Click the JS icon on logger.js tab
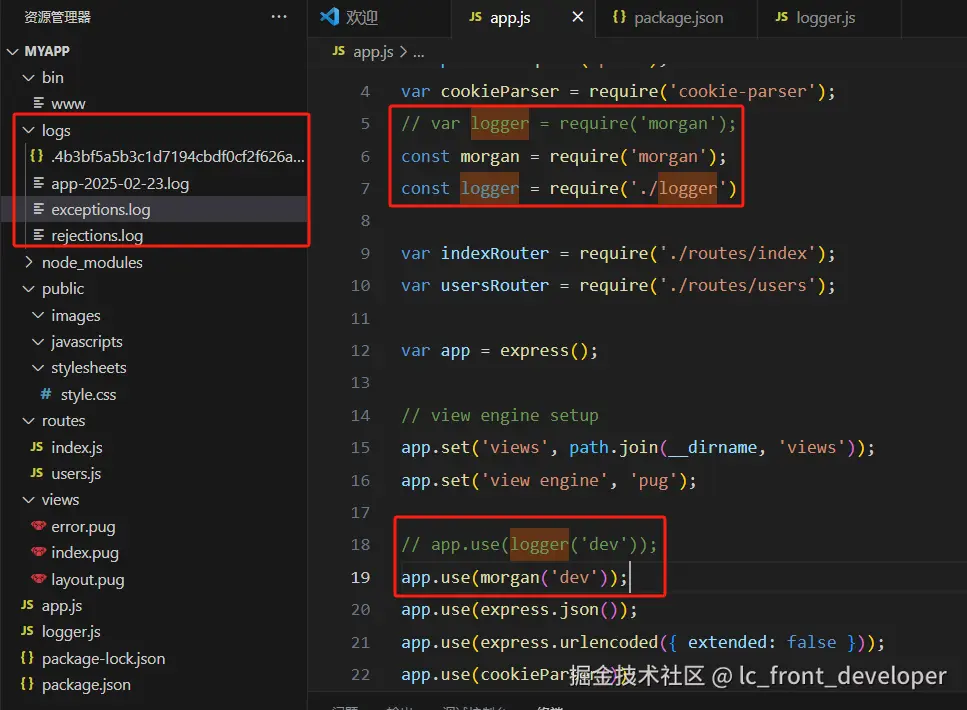 tap(781, 17)
